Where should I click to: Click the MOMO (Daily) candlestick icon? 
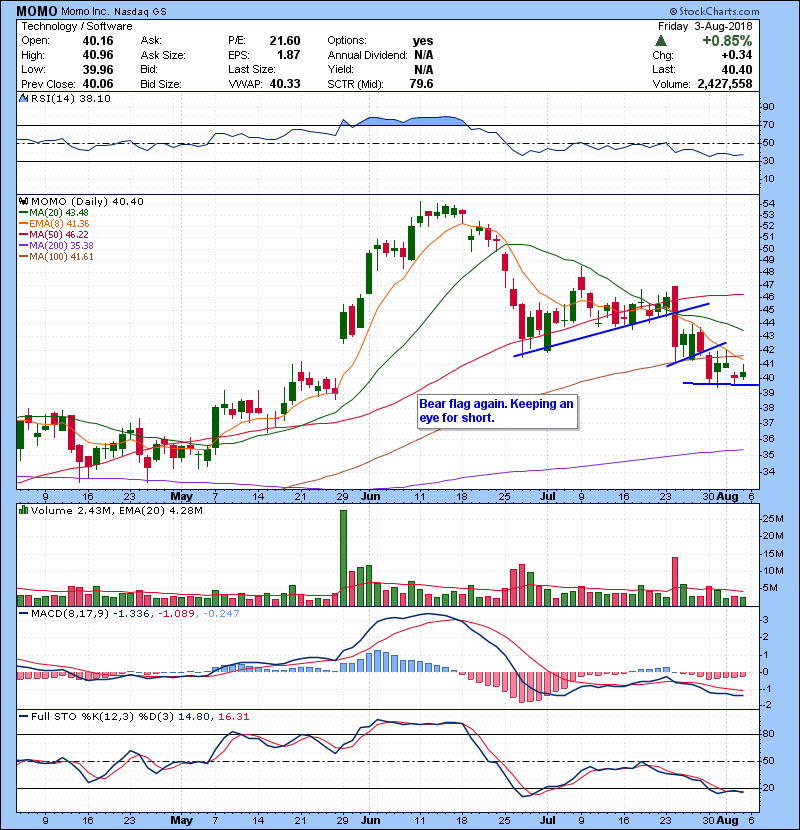click(x=23, y=201)
